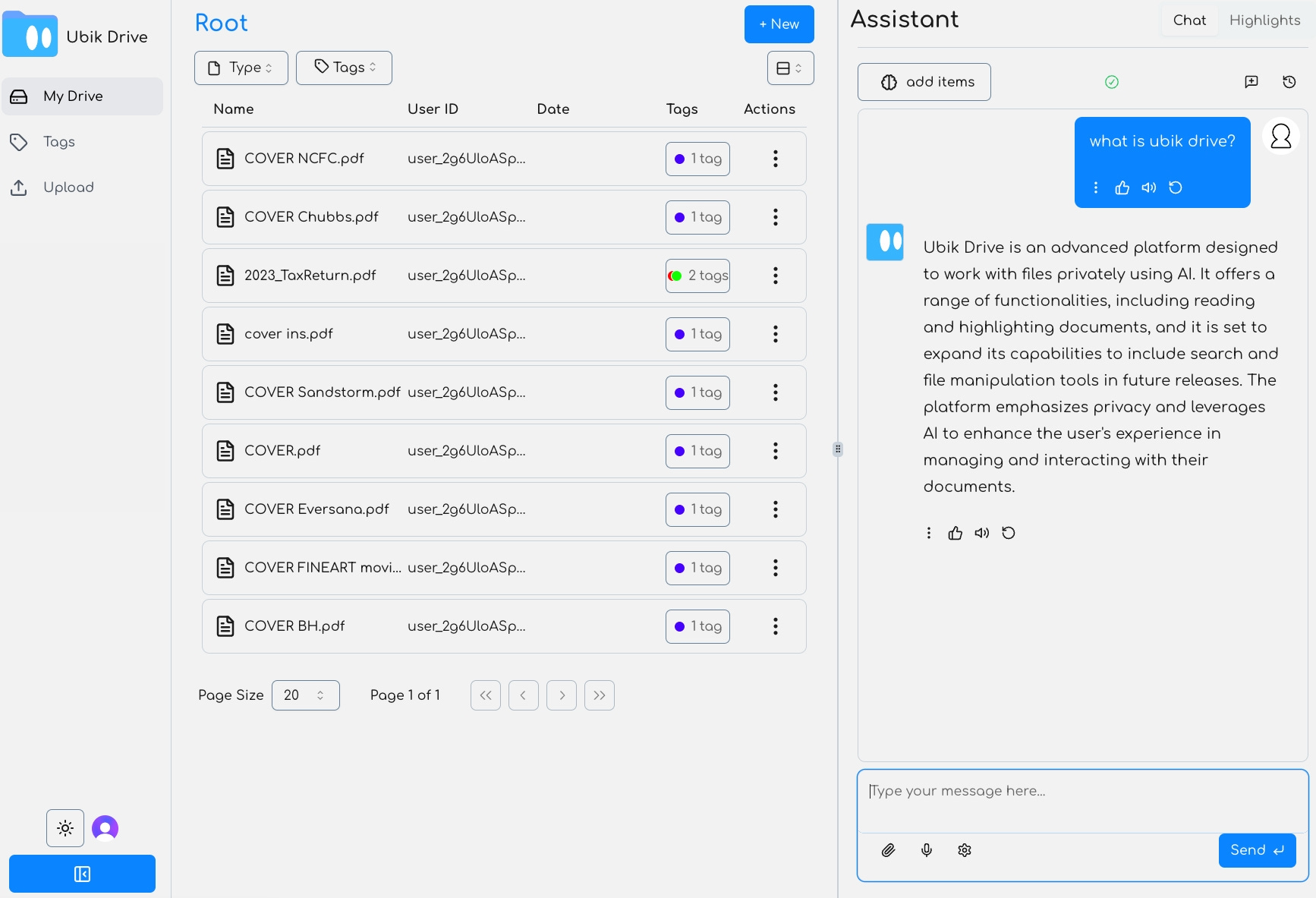Send the chat message
Screen dimensions: 1316x898
click(1258, 850)
